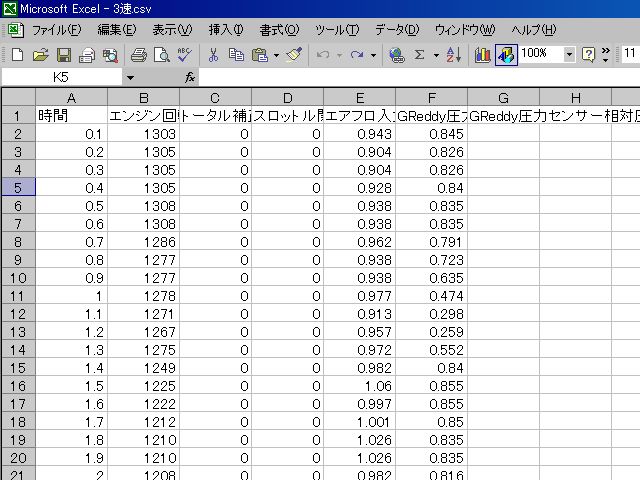This screenshot has height=480, width=640.
Task: Select cell B8 with value 1286
Action: click(x=144, y=242)
